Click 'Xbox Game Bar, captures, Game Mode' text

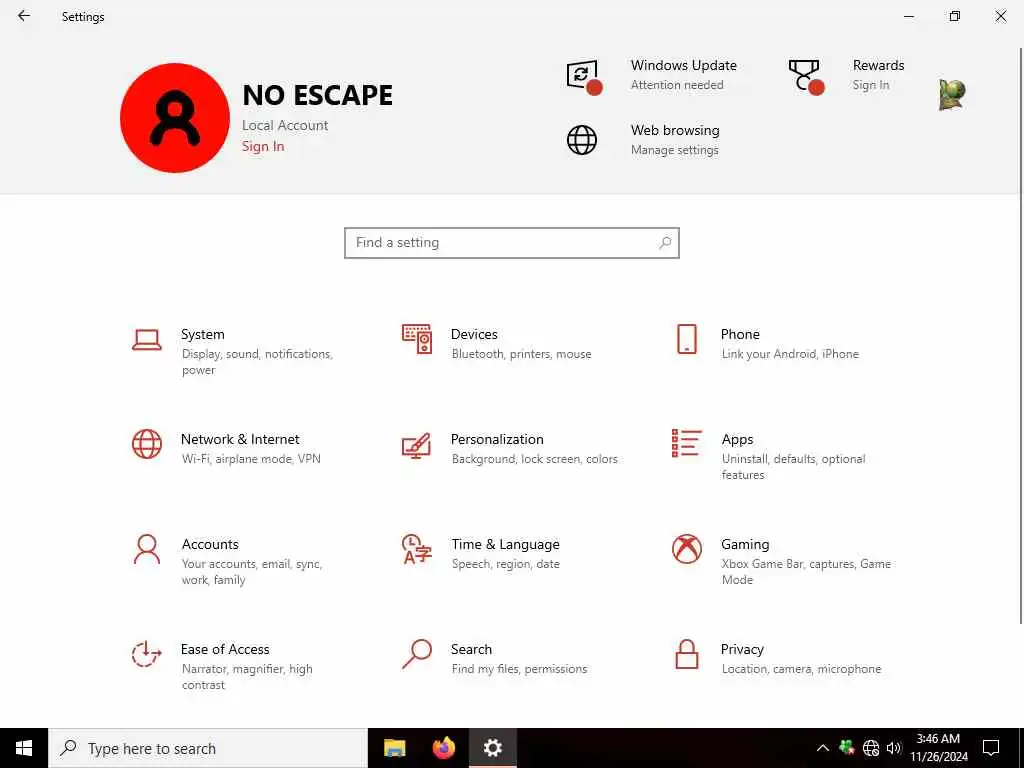tap(806, 571)
